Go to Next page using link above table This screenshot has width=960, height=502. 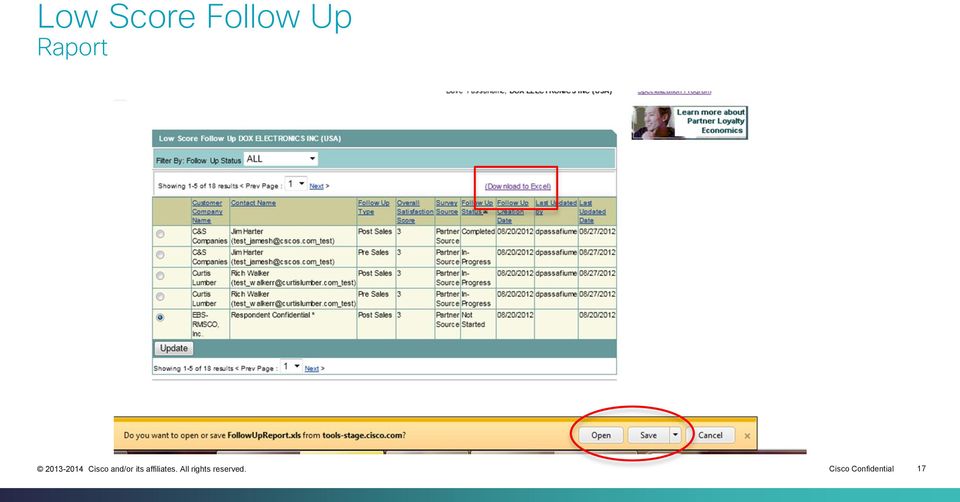click(x=317, y=186)
